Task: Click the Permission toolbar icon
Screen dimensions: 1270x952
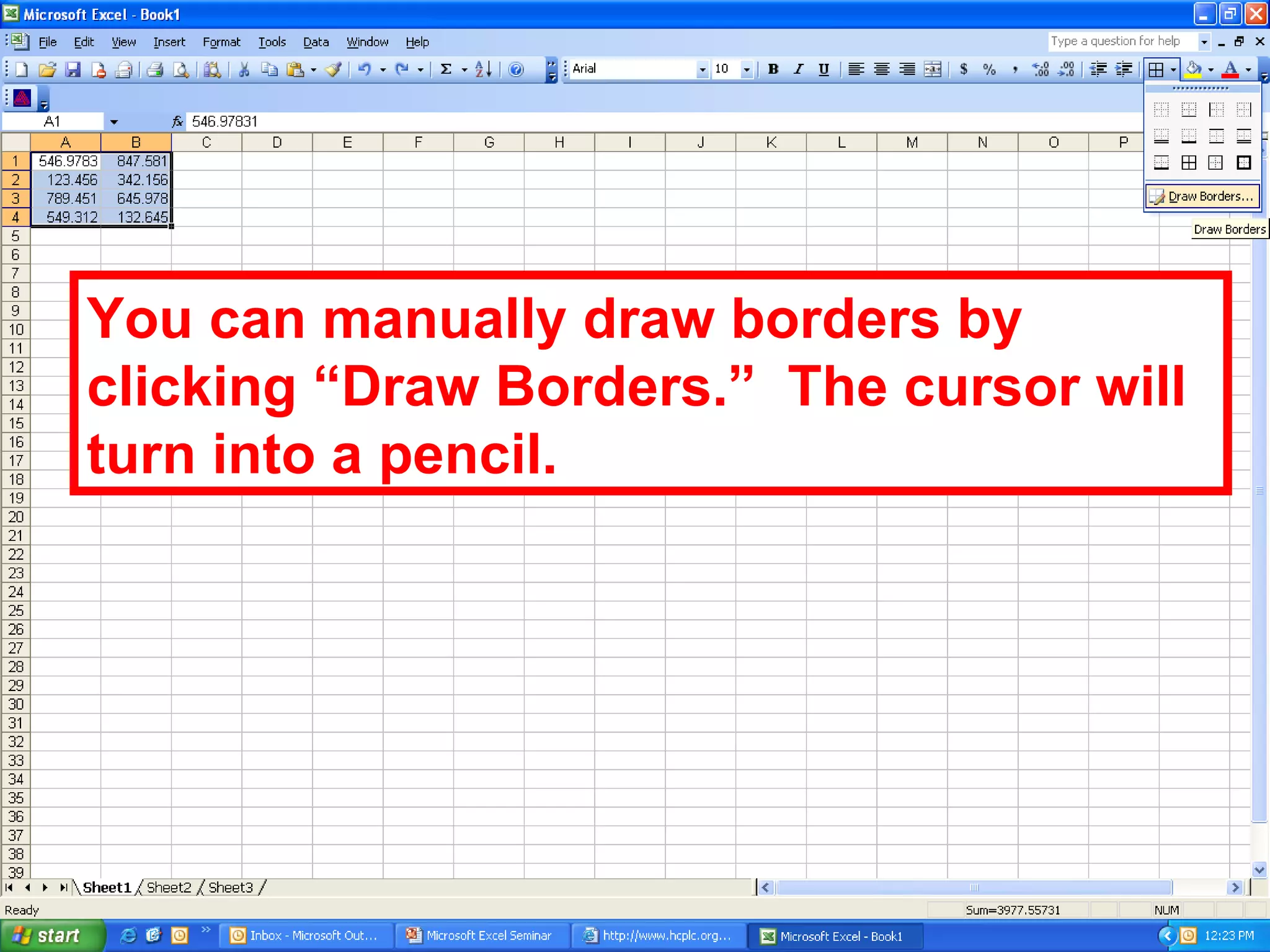Action: click(x=99, y=69)
